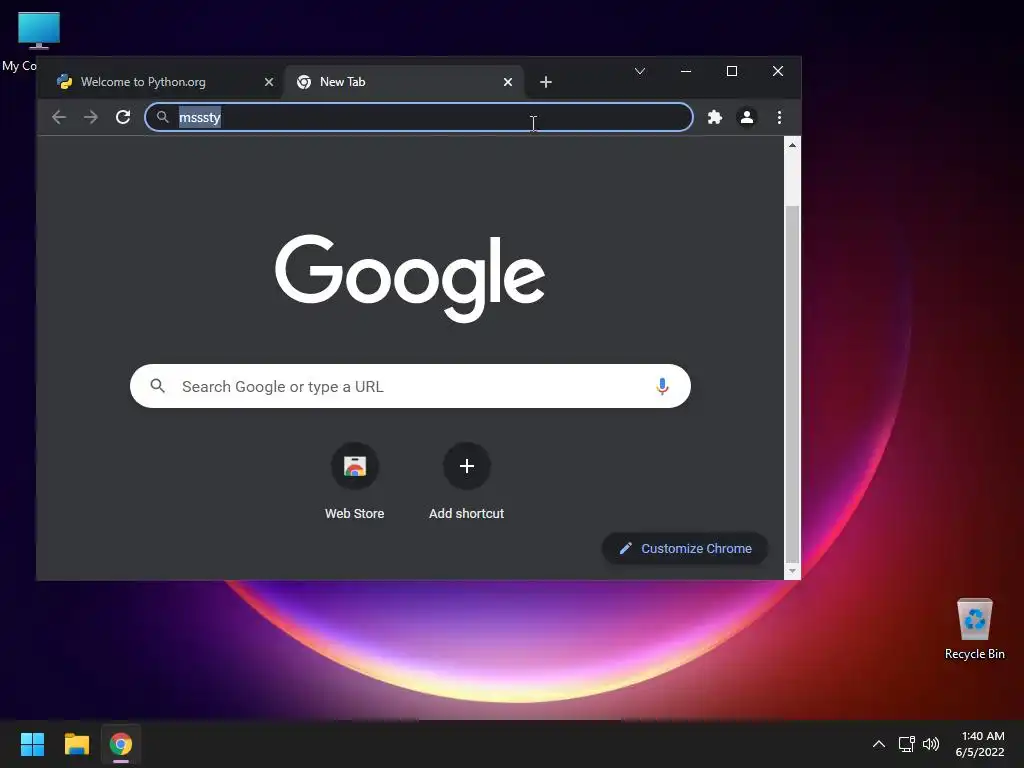Start voice search with the microphone icon
Image resolution: width=1024 pixels, height=768 pixels.
tap(662, 387)
